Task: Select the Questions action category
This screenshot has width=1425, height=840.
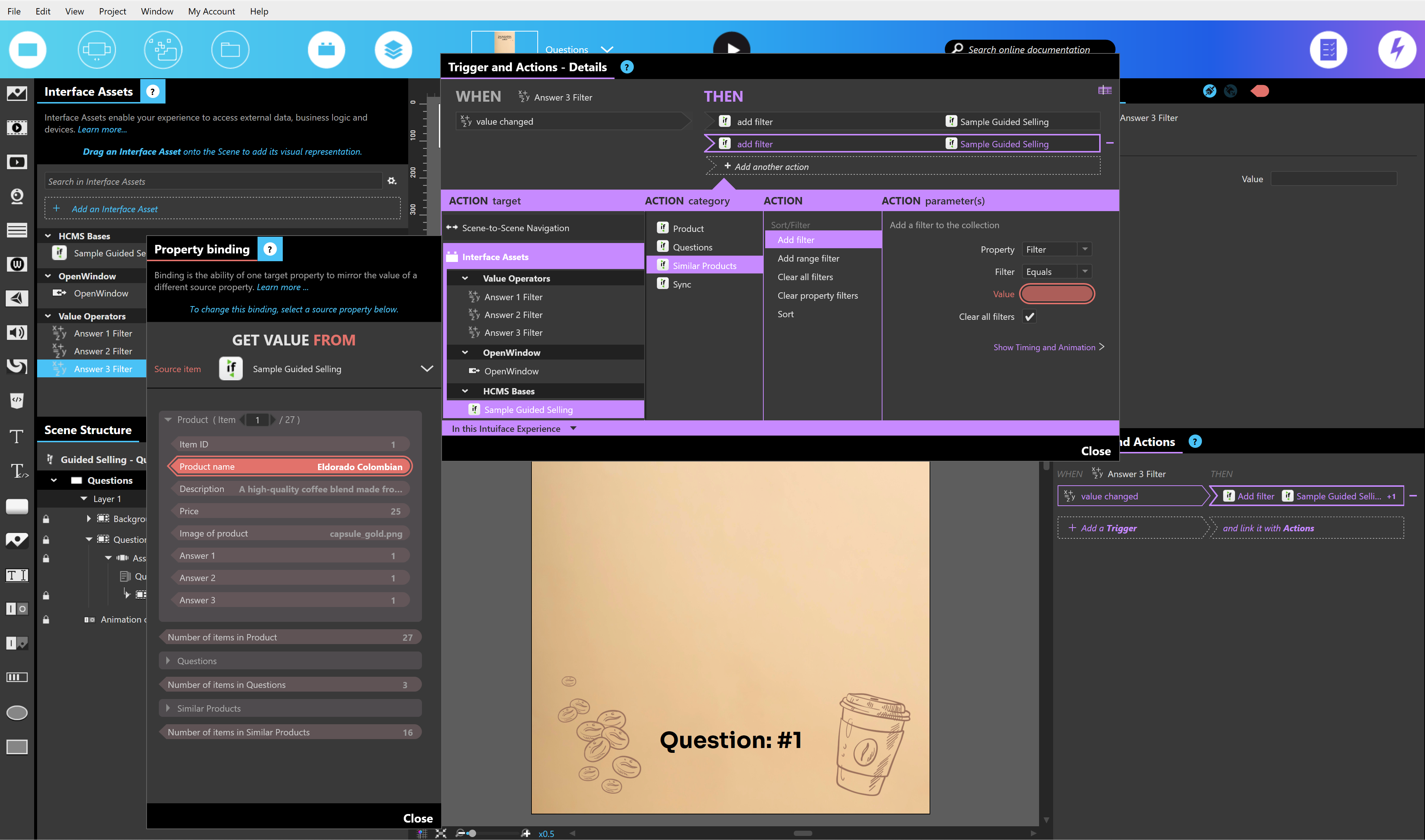Action: coord(692,247)
